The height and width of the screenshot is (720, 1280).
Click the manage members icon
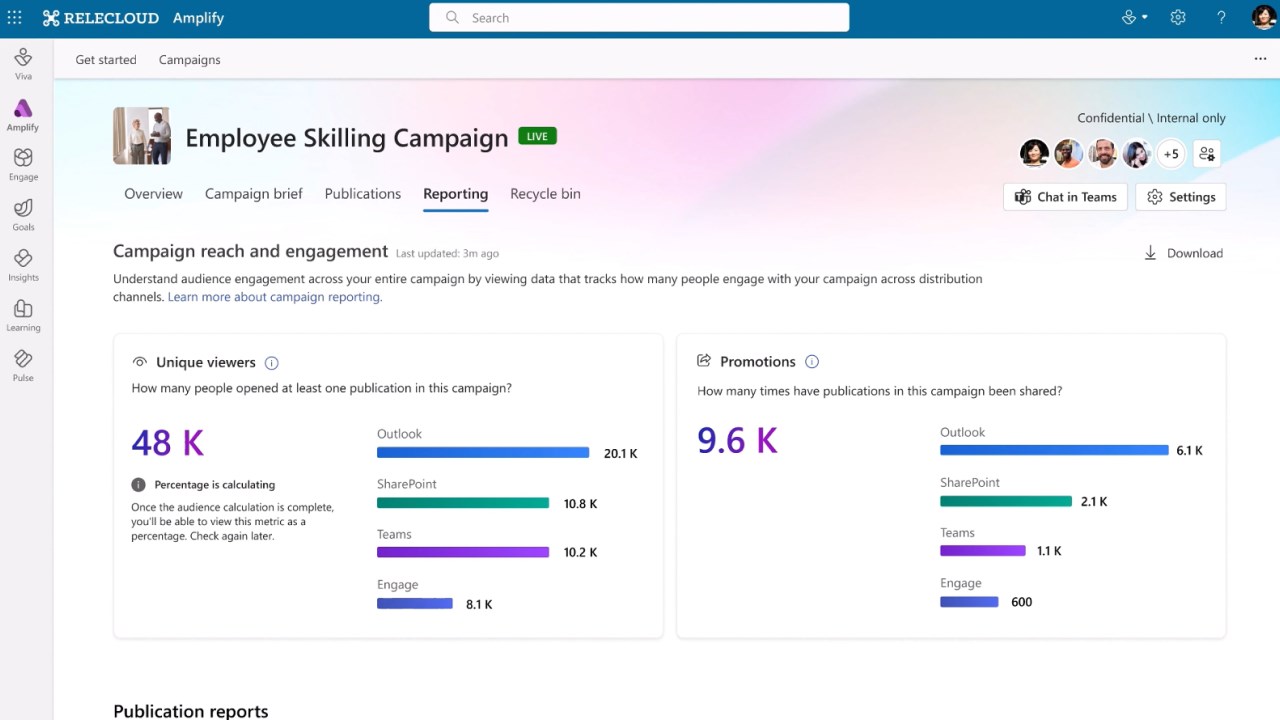point(1207,154)
